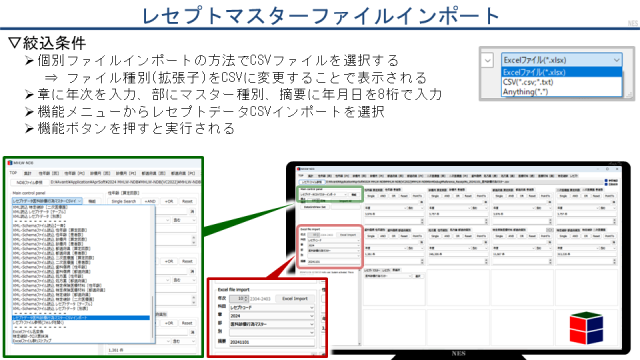Viewport: 640px width, 360px height.
Task: Switch to the TOP tab in the left window
Action: pos(13,173)
